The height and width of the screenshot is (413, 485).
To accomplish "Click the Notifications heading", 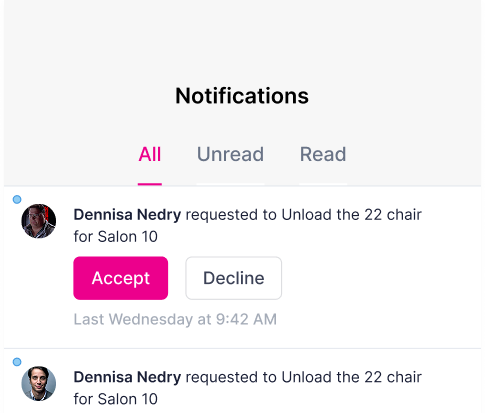I will click(x=242, y=96).
